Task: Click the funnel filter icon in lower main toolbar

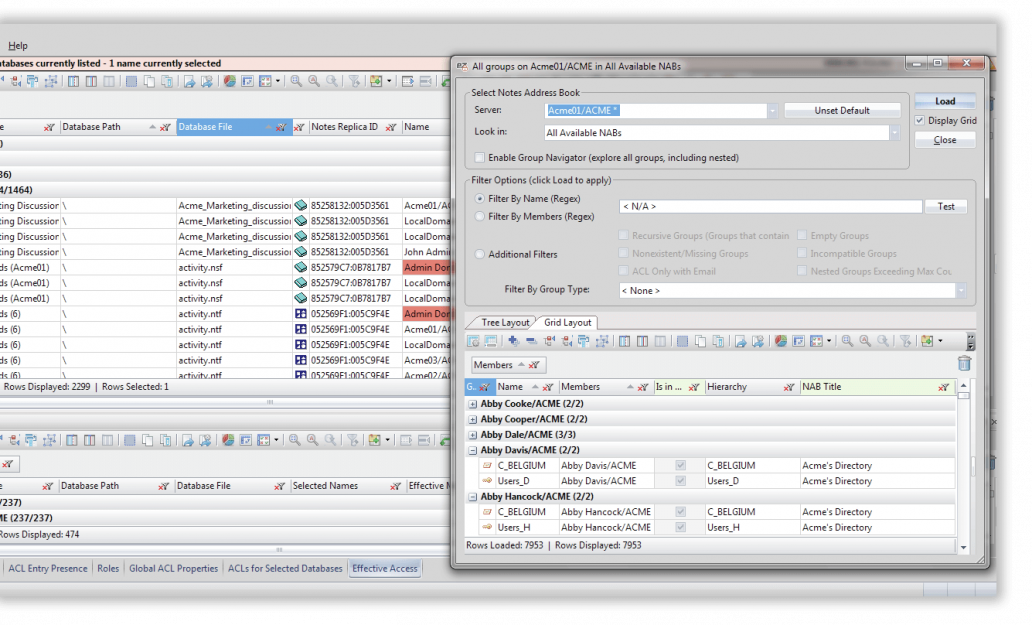Action: pyautogui.click(x=353, y=439)
